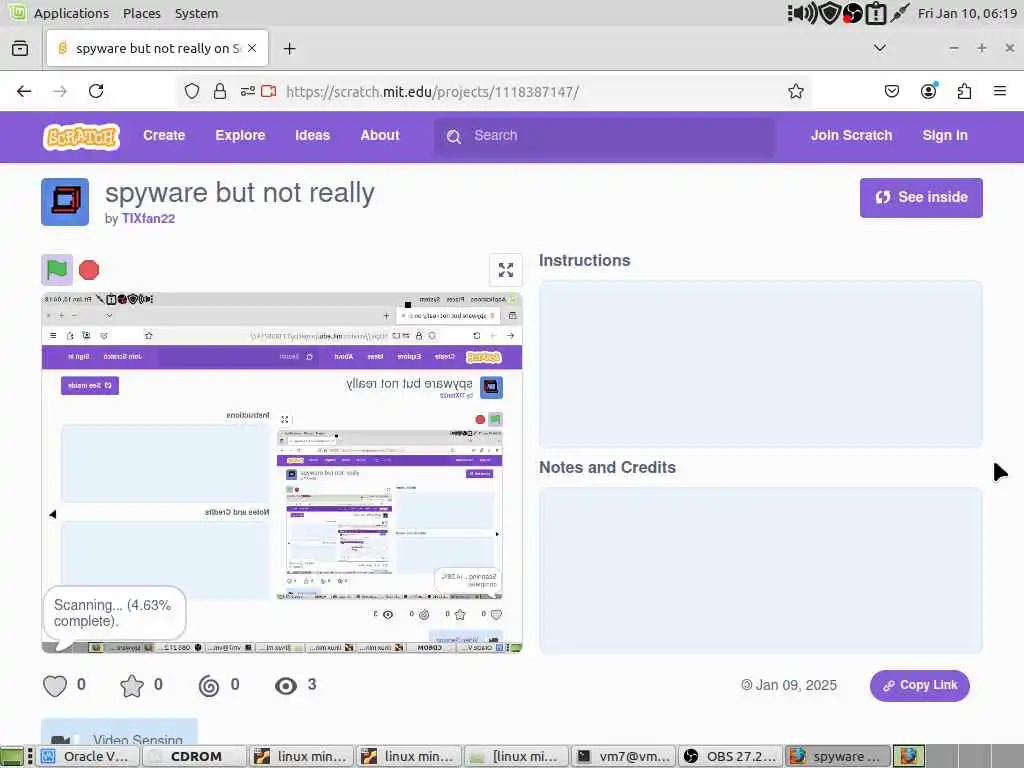Image resolution: width=1024 pixels, height=768 pixels.
Task: Stop the project with red stop button
Action: 89,270
